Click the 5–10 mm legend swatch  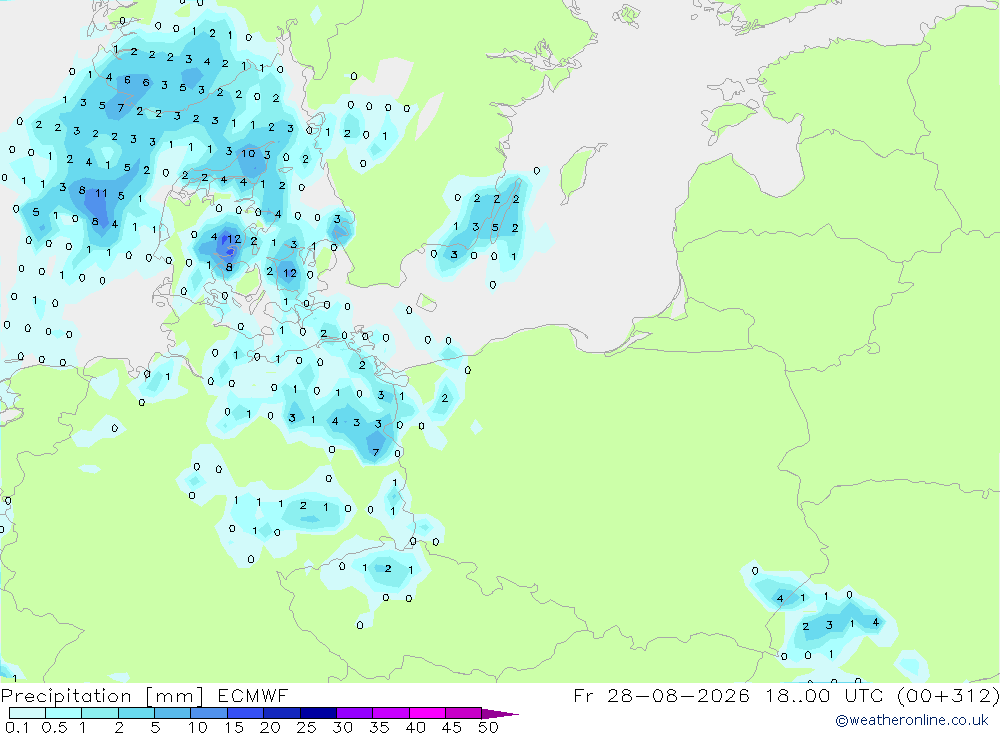pos(172,713)
